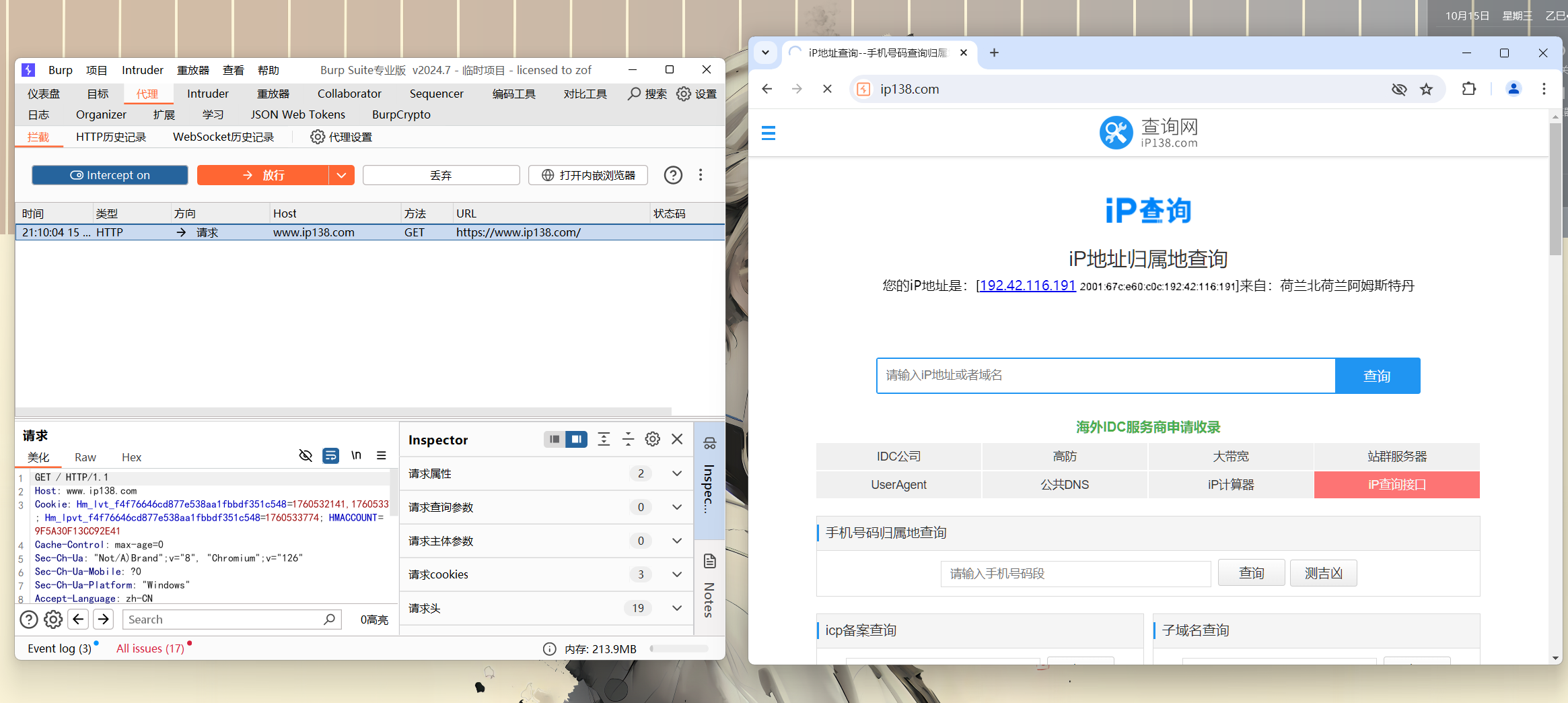Image resolution: width=1568 pixels, height=703 pixels.
Task: Switch to HTTP历史记录 tab
Action: [111, 137]
